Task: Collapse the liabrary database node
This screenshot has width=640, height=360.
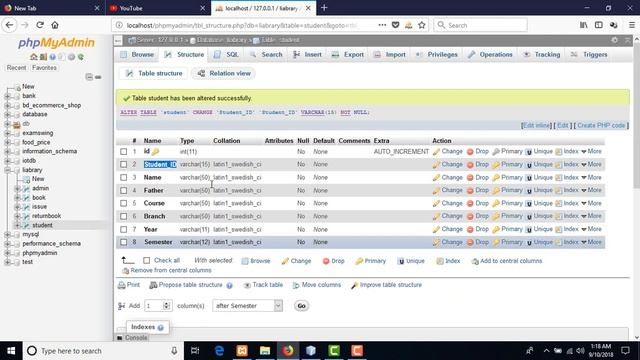Action: point(7,170)
